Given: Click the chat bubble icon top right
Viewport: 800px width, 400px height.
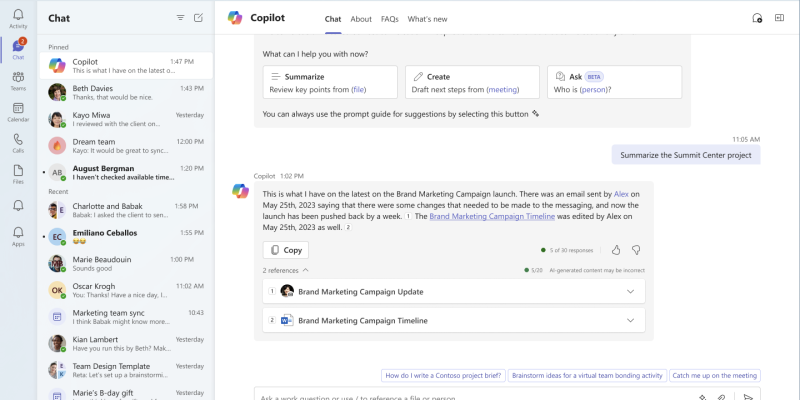Looking at the screenshot, I should tap(757, 18).
